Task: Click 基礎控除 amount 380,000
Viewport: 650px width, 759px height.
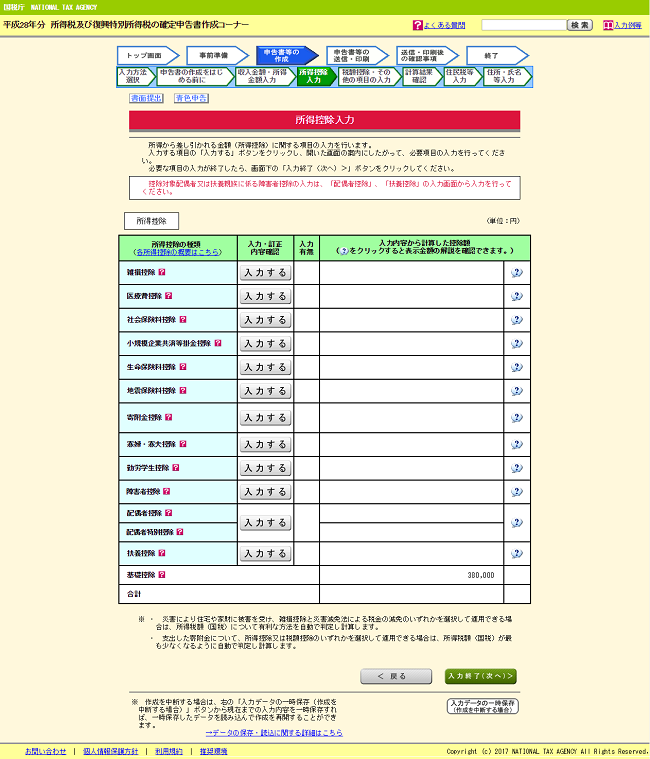Action: click(481, 575)
